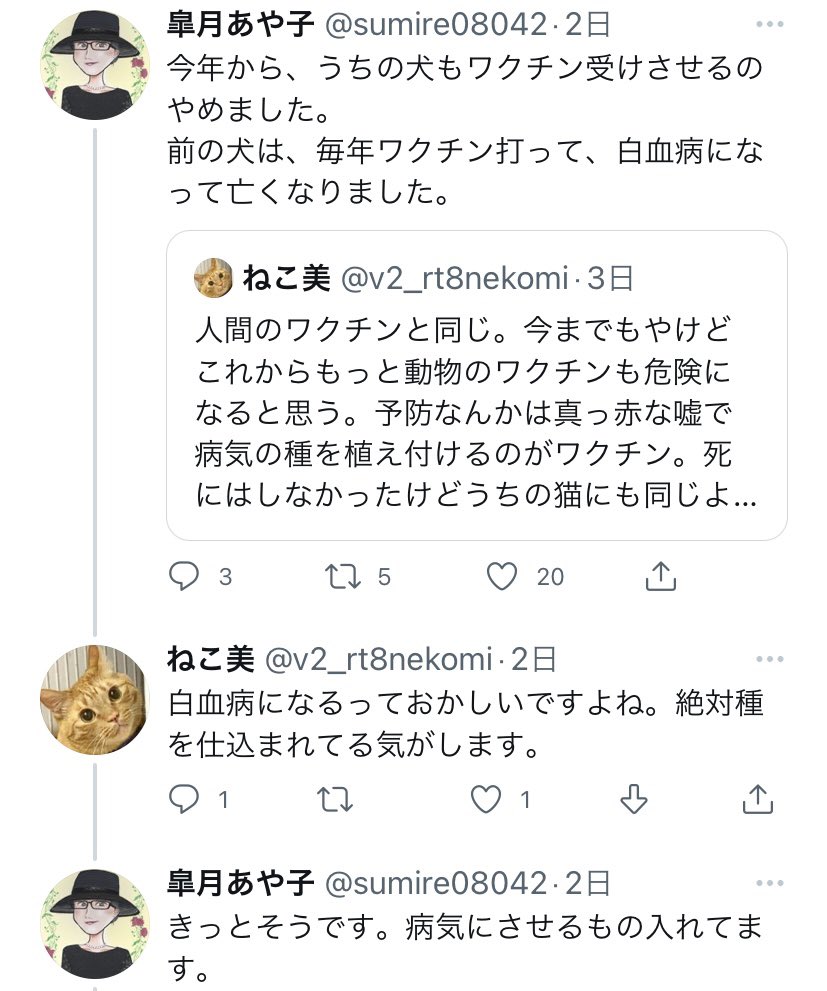The width and height of the screenshot is (827, 991).
Task: Open 皐月あや子's avatar on the bottom tweet
Action: coord(92,920)
